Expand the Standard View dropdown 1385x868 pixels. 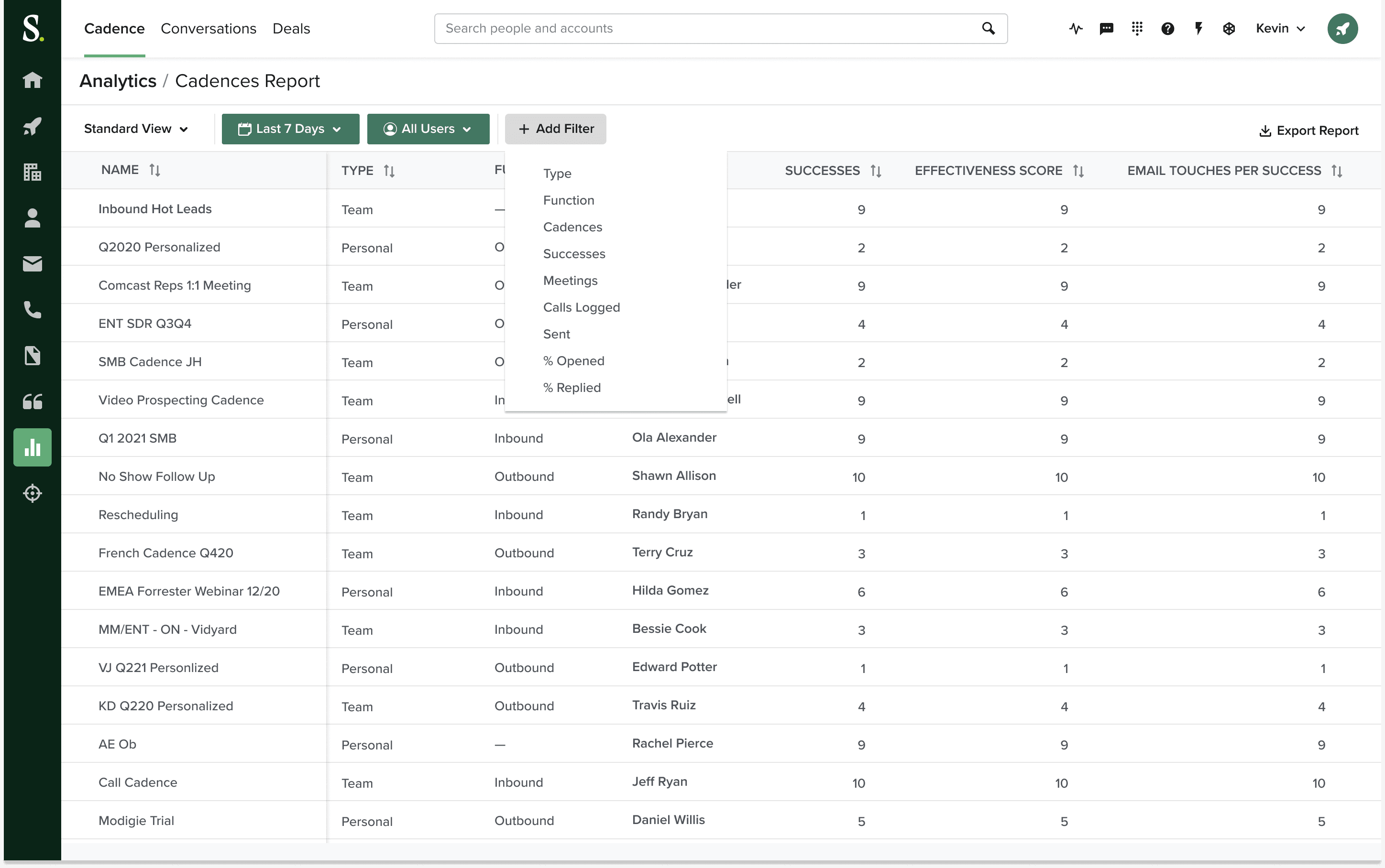click(x=136, y=128)
